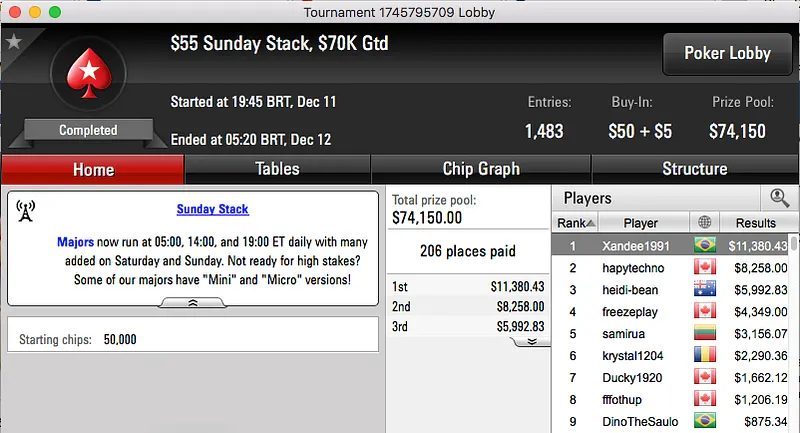Open the Sunday Stack hyperlink
The width and height of the screenshot is (800, 433).
(x=212, y=209)
